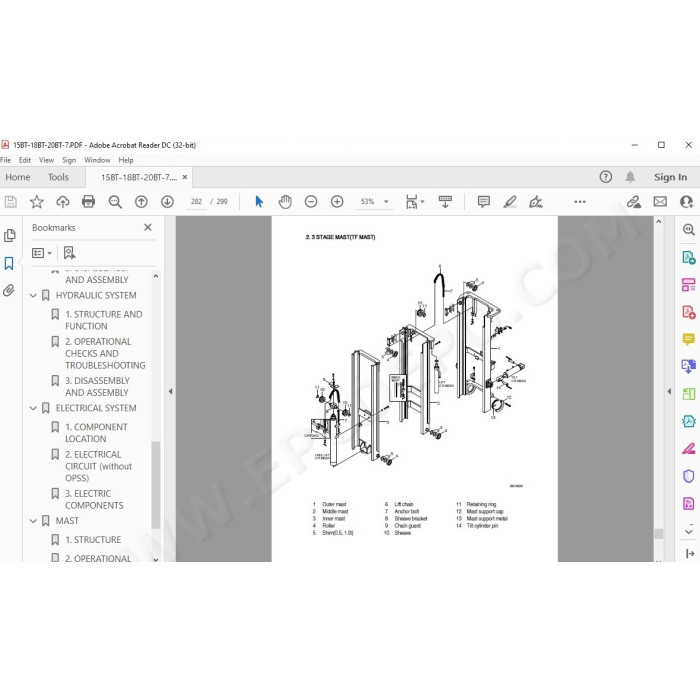Open Page Thumbnails panel
Screen dimensions: 700x700
[9, 235]
